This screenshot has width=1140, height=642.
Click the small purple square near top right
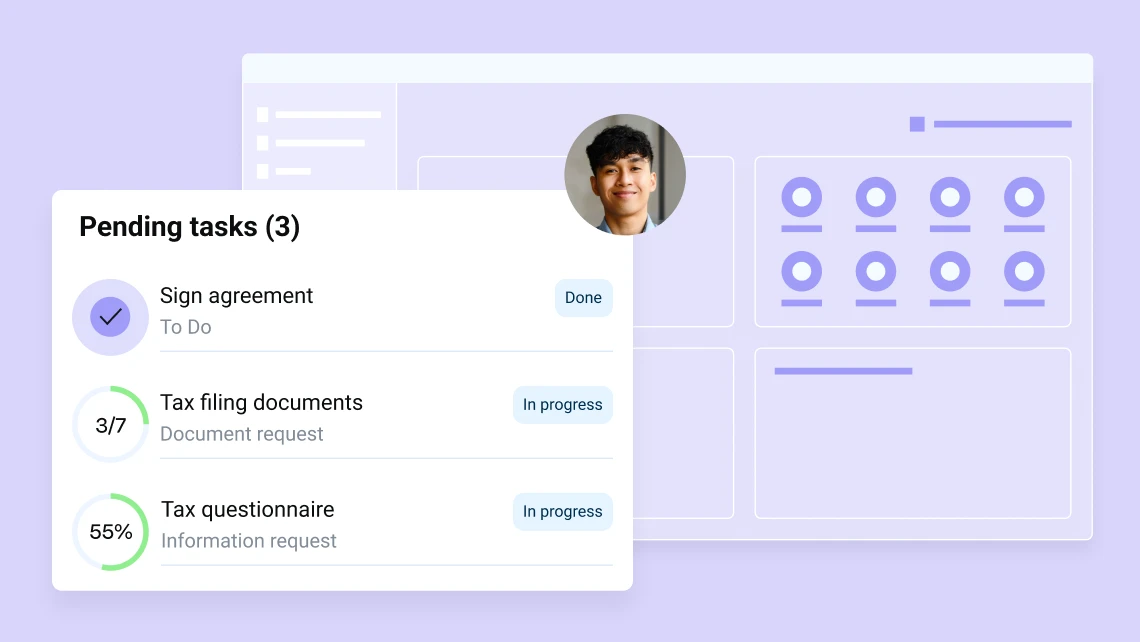click(916, 124)
